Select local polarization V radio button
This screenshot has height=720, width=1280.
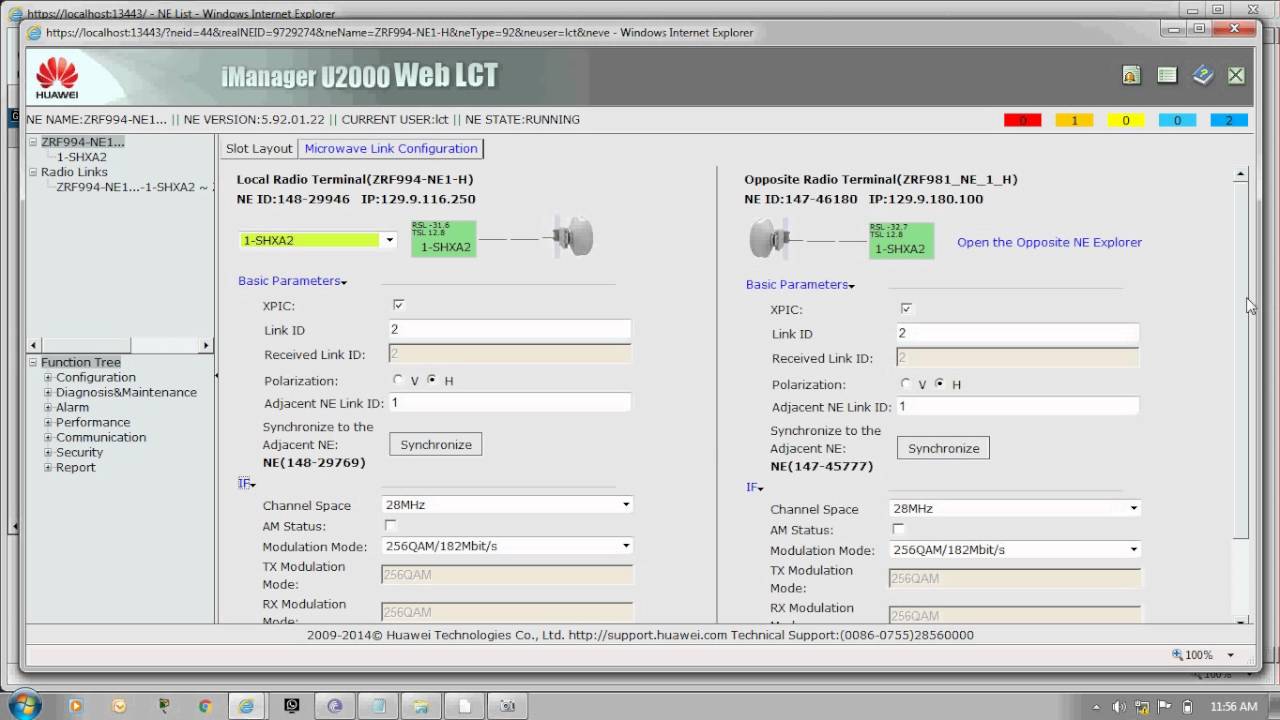[398, 380]
